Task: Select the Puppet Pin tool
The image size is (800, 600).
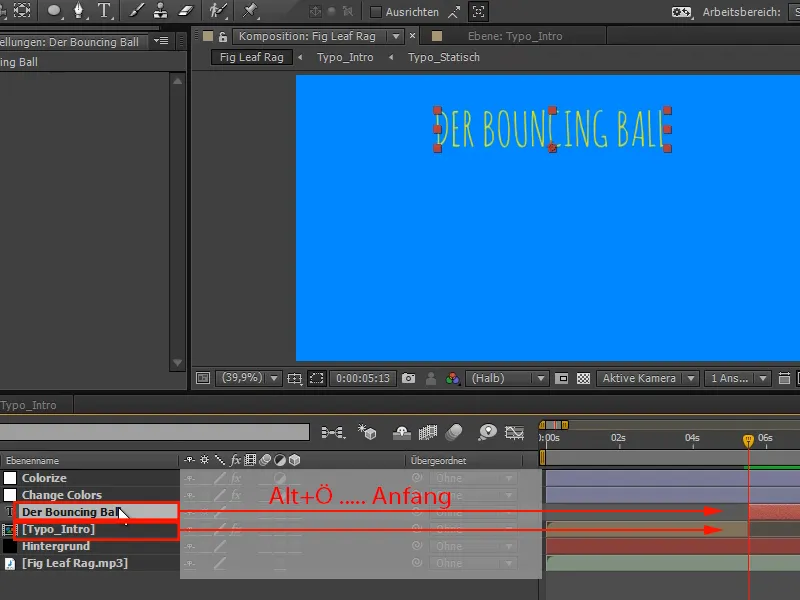Action: 249,11
